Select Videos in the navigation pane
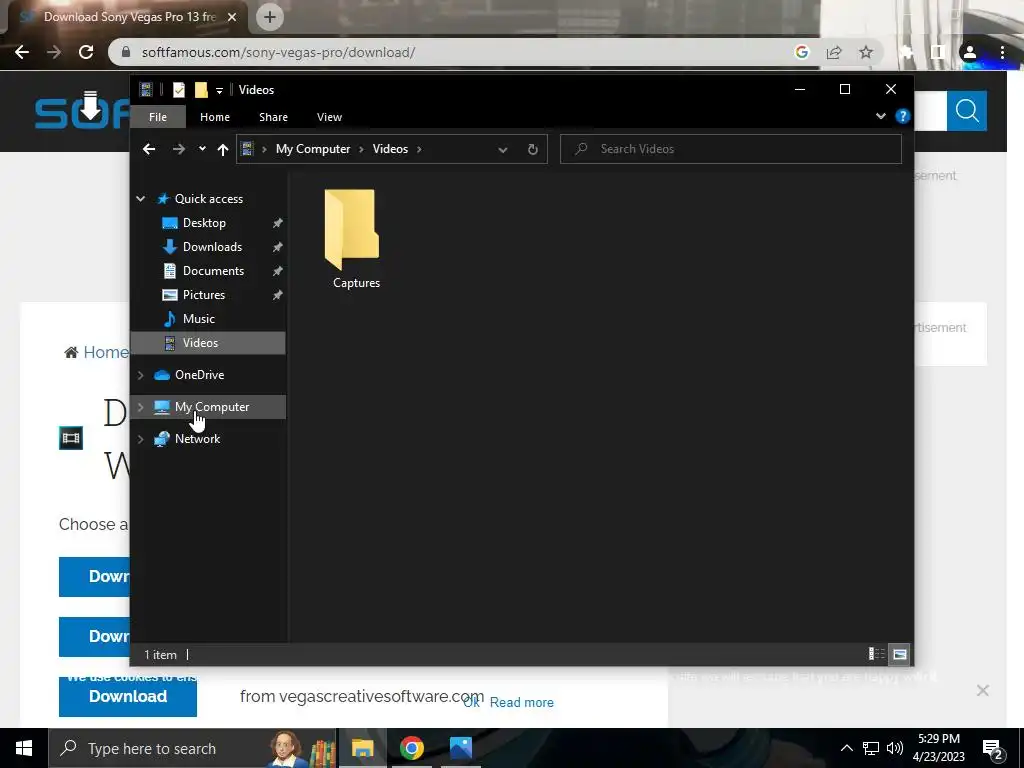Viewport: 1024px width, 768px height. pos(200,343)
